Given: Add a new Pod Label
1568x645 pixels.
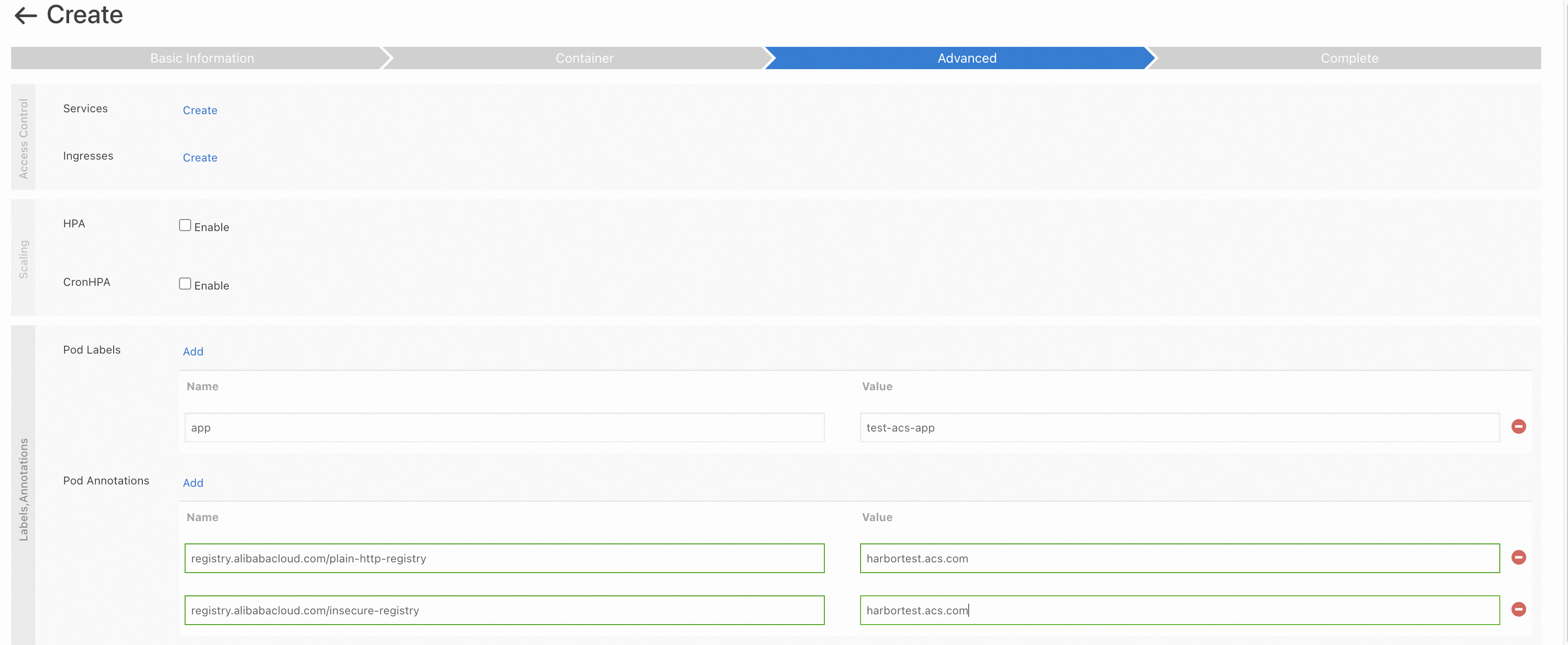Looking at the screenshot, I should [x=193, y=351].
